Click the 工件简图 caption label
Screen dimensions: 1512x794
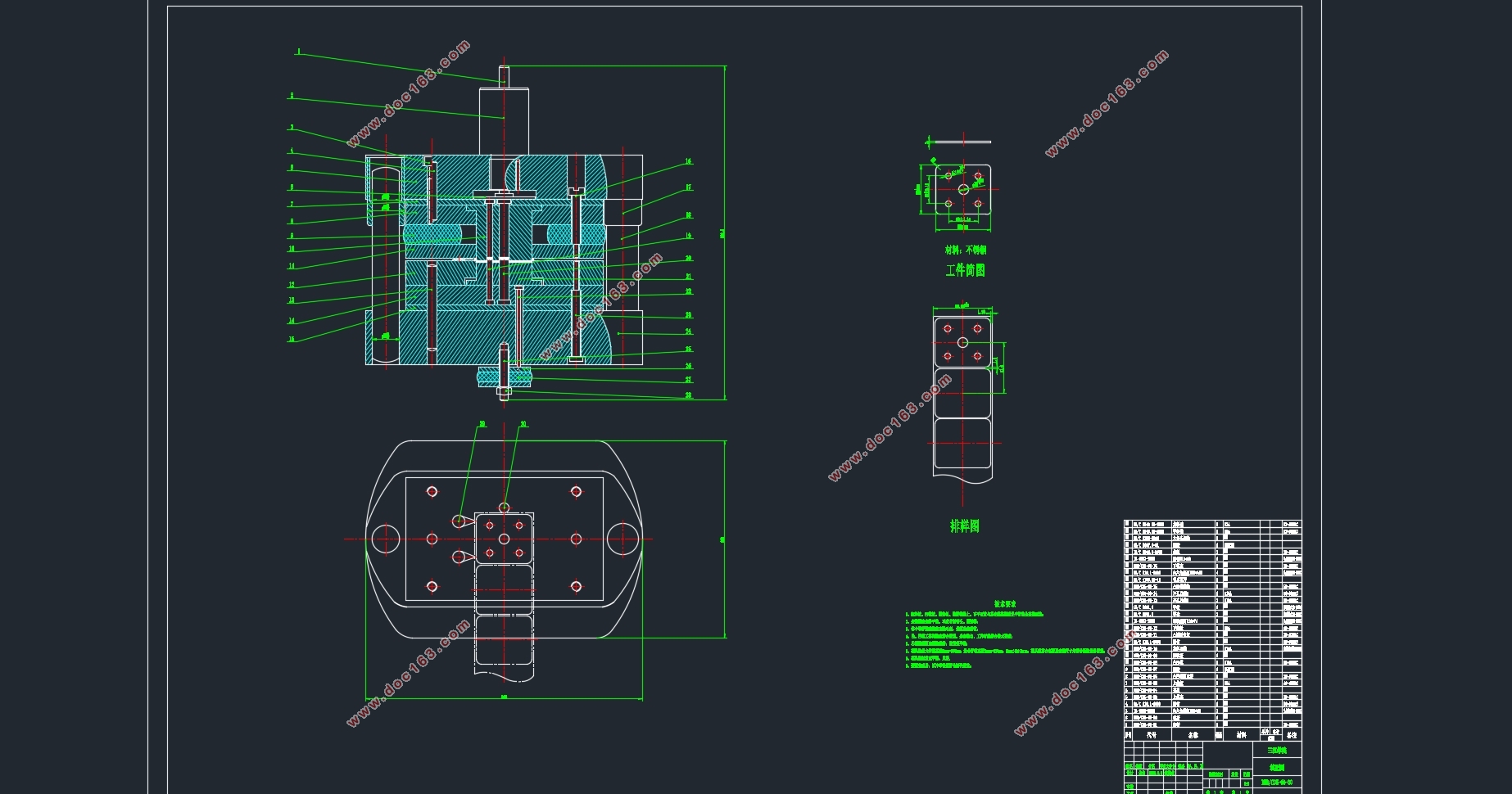(x=965, y=270)
